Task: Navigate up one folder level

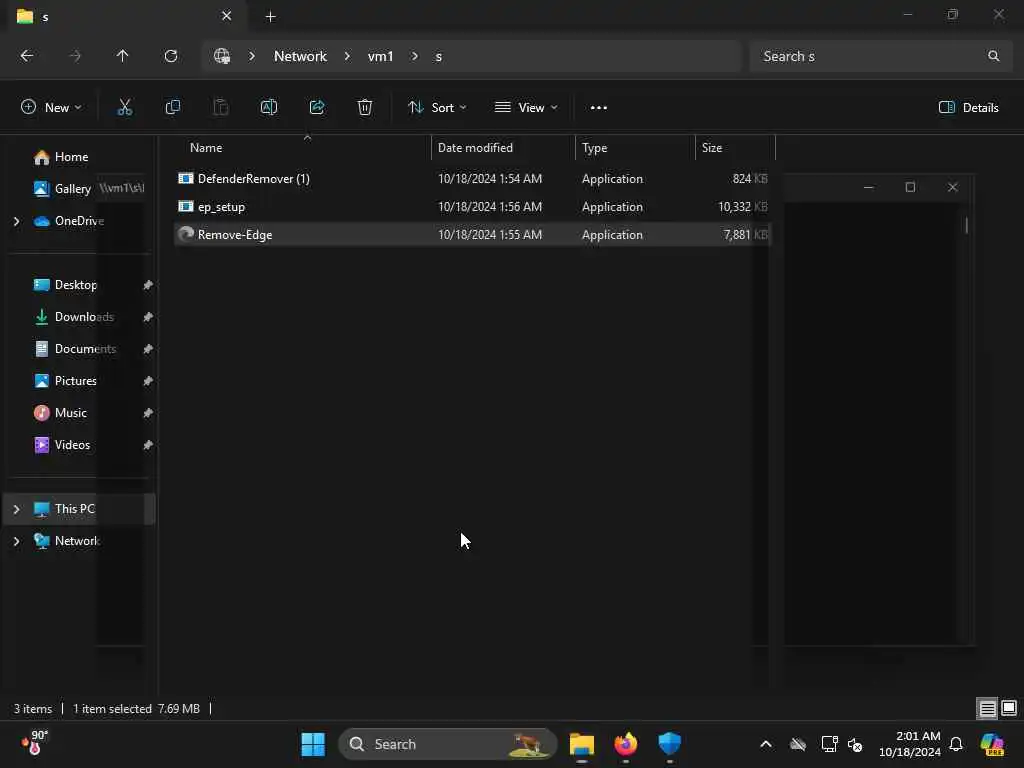Action: tap(122, 56)
